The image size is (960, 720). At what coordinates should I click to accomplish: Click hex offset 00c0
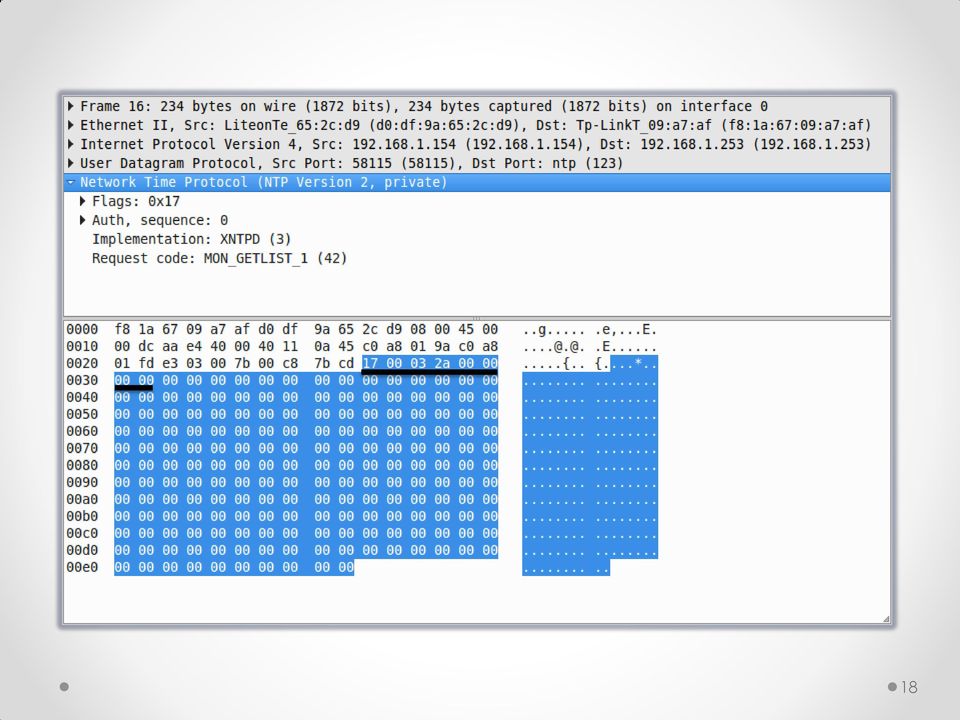coord(82,533)
